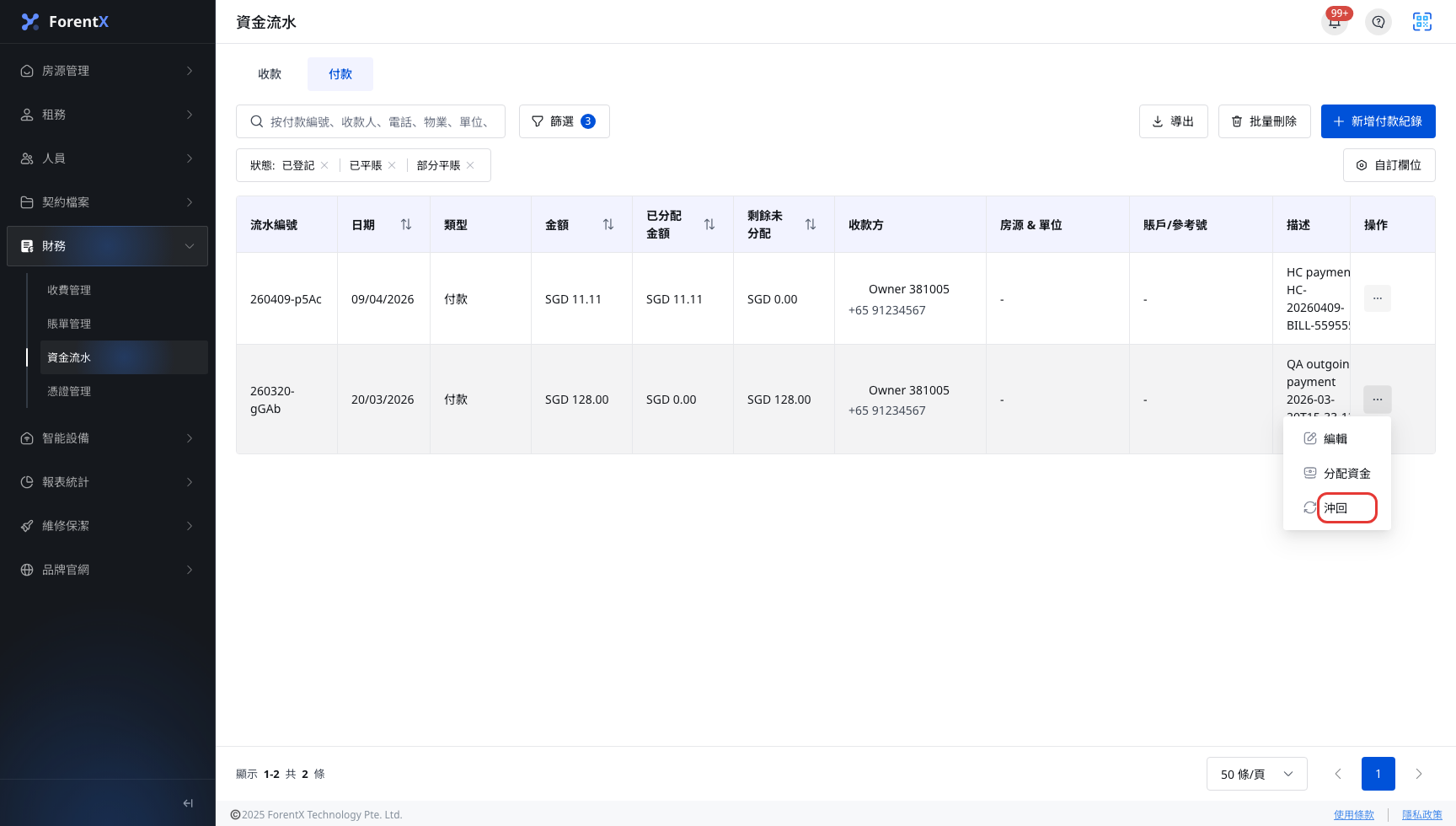Open 收費管理 in the sidebar
This screenshot has height=826, width=1456.
point(124,290)
